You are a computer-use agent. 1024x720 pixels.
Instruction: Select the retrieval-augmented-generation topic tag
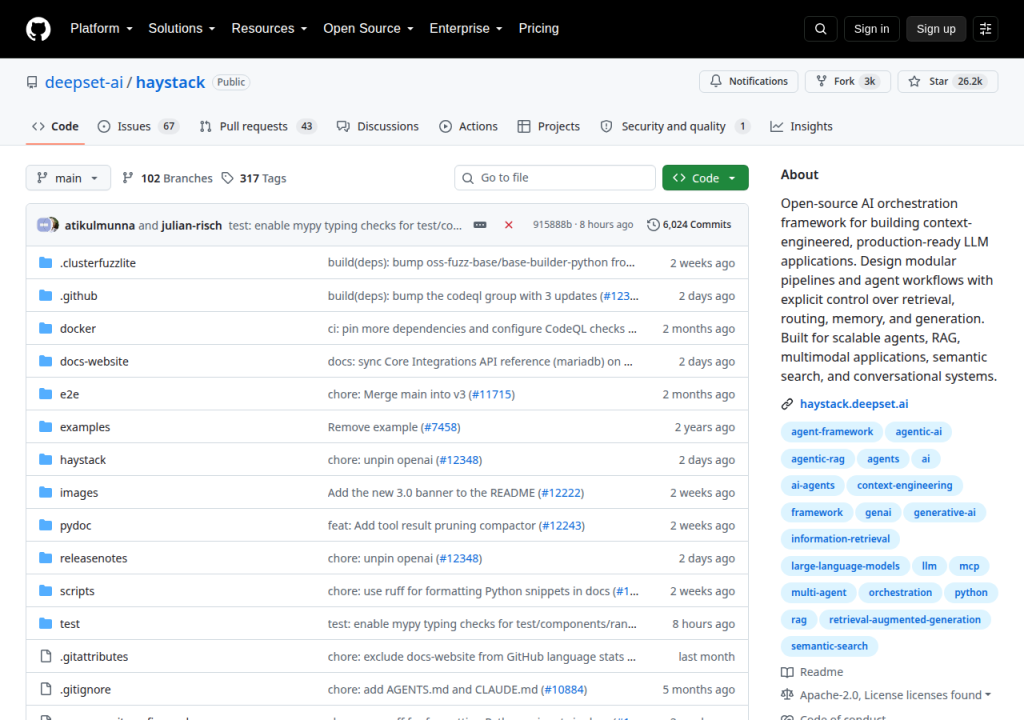click(904, 619)
